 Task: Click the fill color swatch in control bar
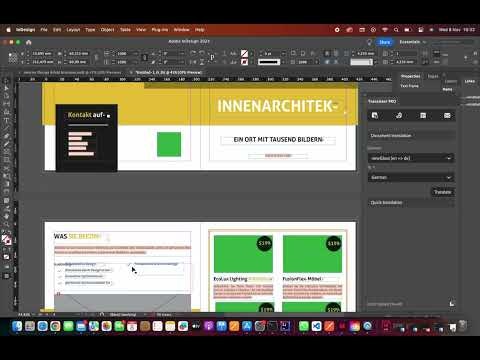tap(244, 53)
